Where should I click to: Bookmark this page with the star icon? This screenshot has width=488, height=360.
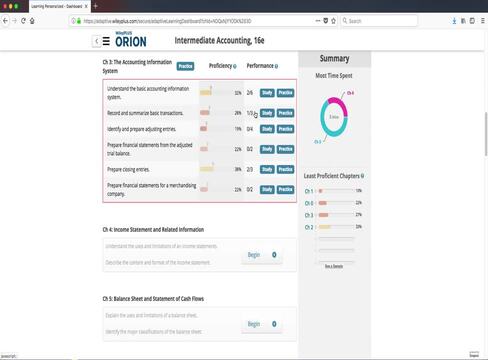coord(333,21)
